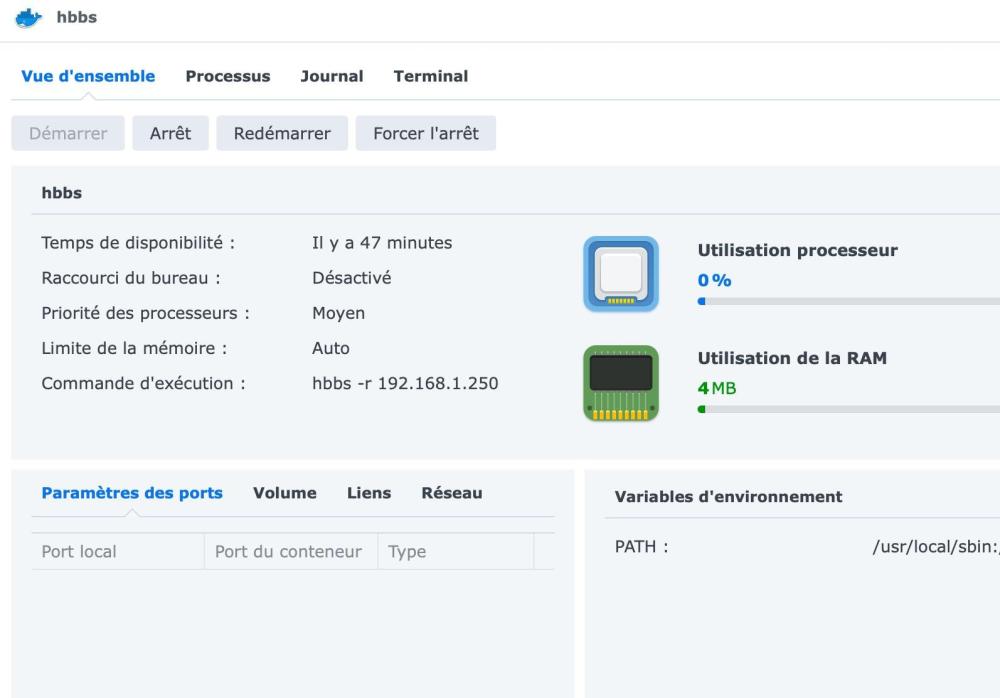This screenshot has height=698, width=1000.
Task: Switch to the Journal tab
Action: pos(332,76)
